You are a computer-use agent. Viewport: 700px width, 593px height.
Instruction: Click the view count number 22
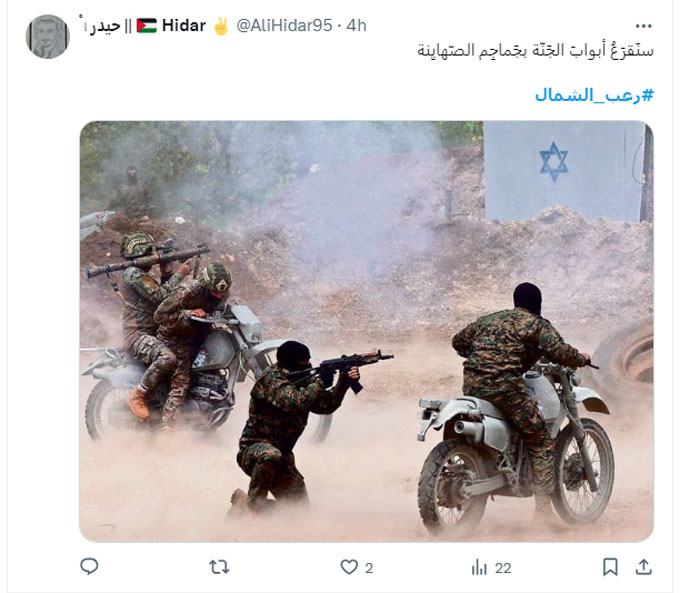click(x=503, y=568)
